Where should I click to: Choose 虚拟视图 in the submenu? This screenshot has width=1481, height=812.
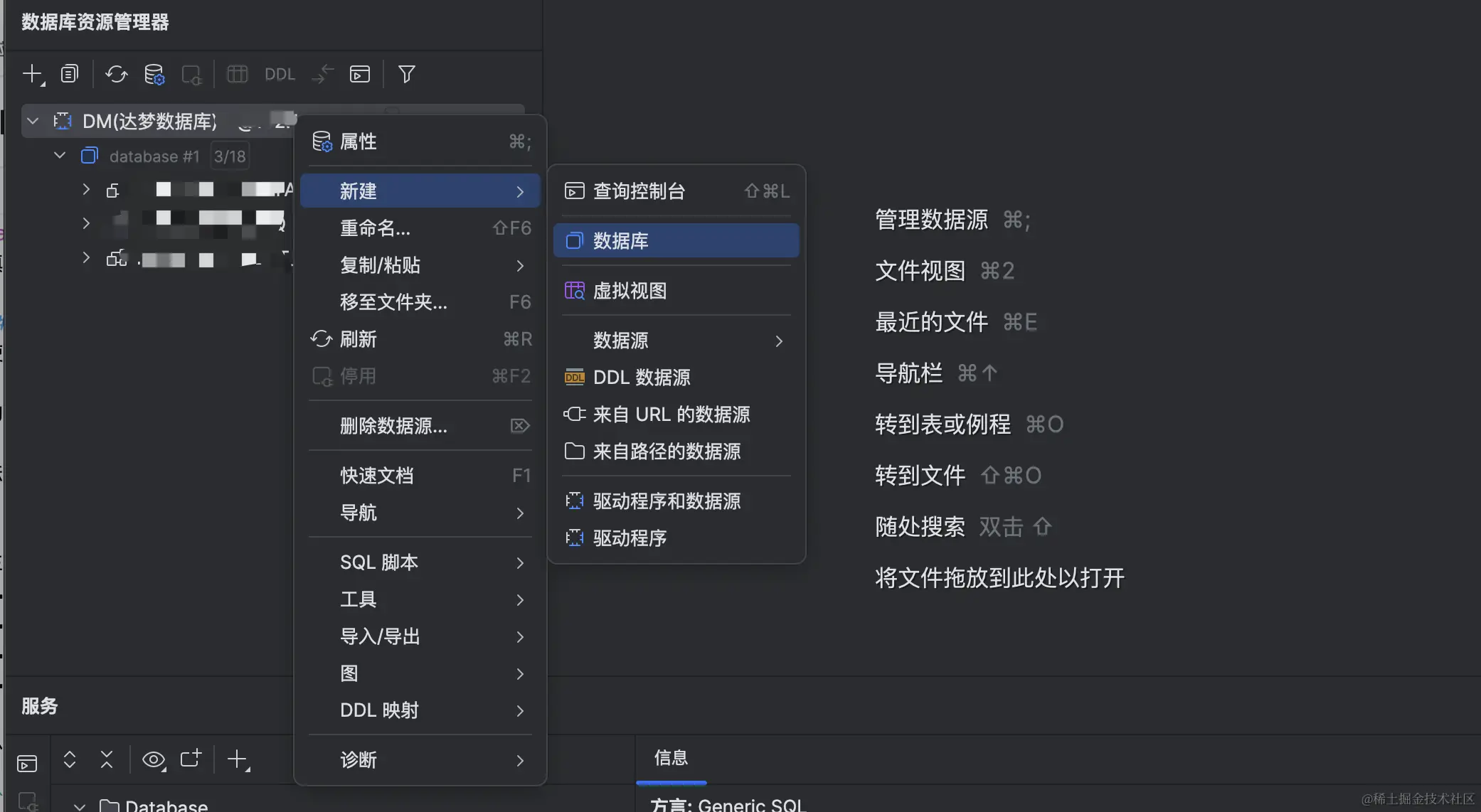676,291
